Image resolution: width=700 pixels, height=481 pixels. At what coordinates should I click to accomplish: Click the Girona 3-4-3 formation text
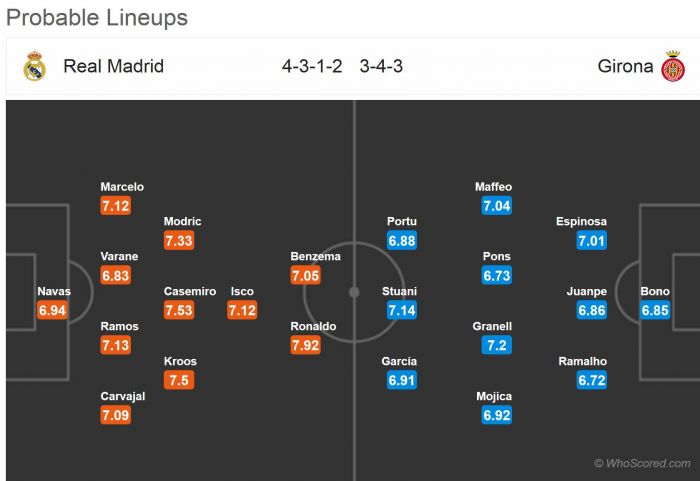381,67
